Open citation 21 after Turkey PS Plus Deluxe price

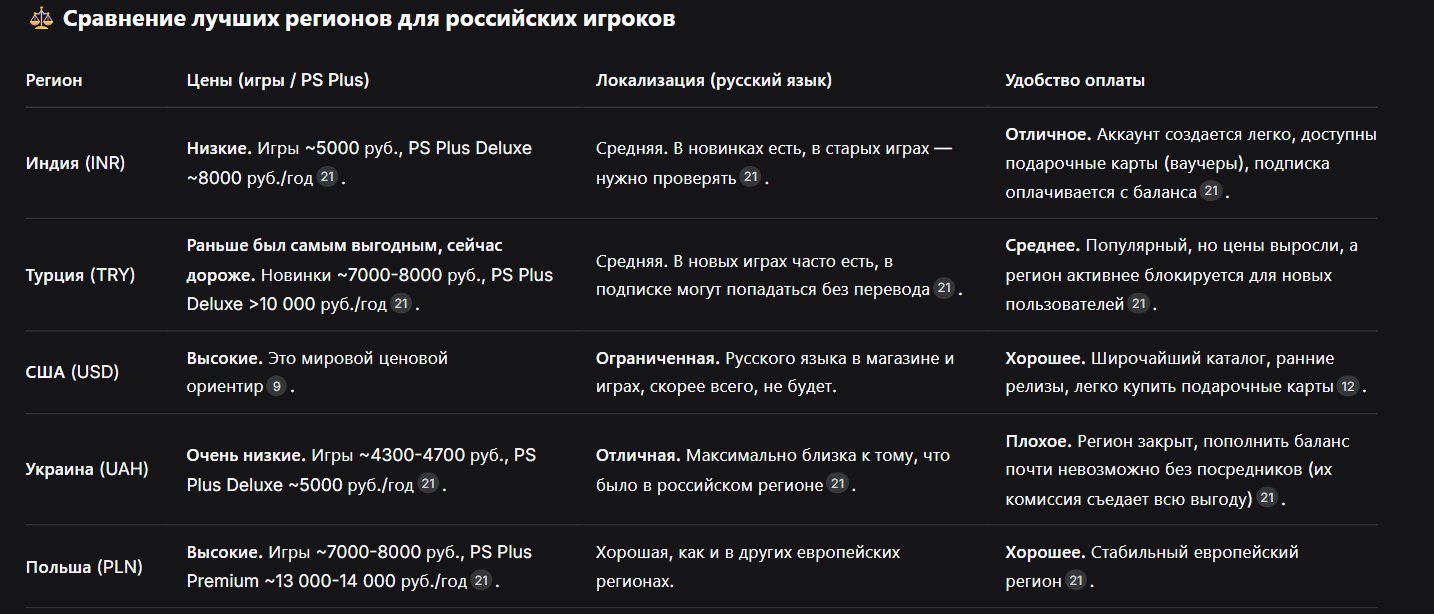tap(400, 303)
